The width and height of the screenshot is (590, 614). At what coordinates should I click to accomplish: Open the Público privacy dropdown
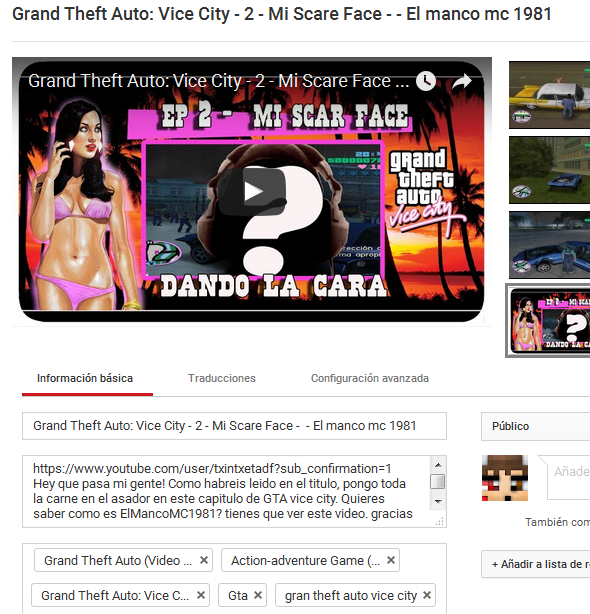click(x=535, y=426)
